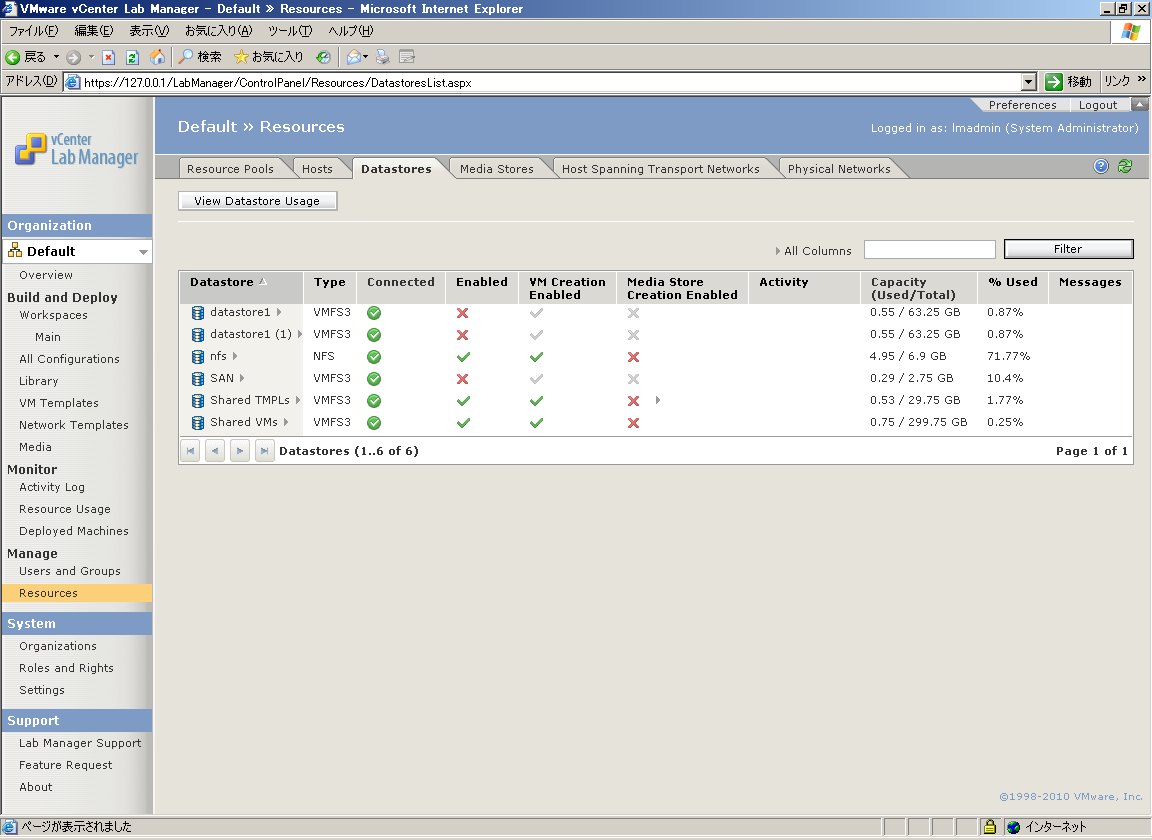Open Shared TMPLs menu arrow
Viewport: 1152px width, 840px height.
[298, 400]
